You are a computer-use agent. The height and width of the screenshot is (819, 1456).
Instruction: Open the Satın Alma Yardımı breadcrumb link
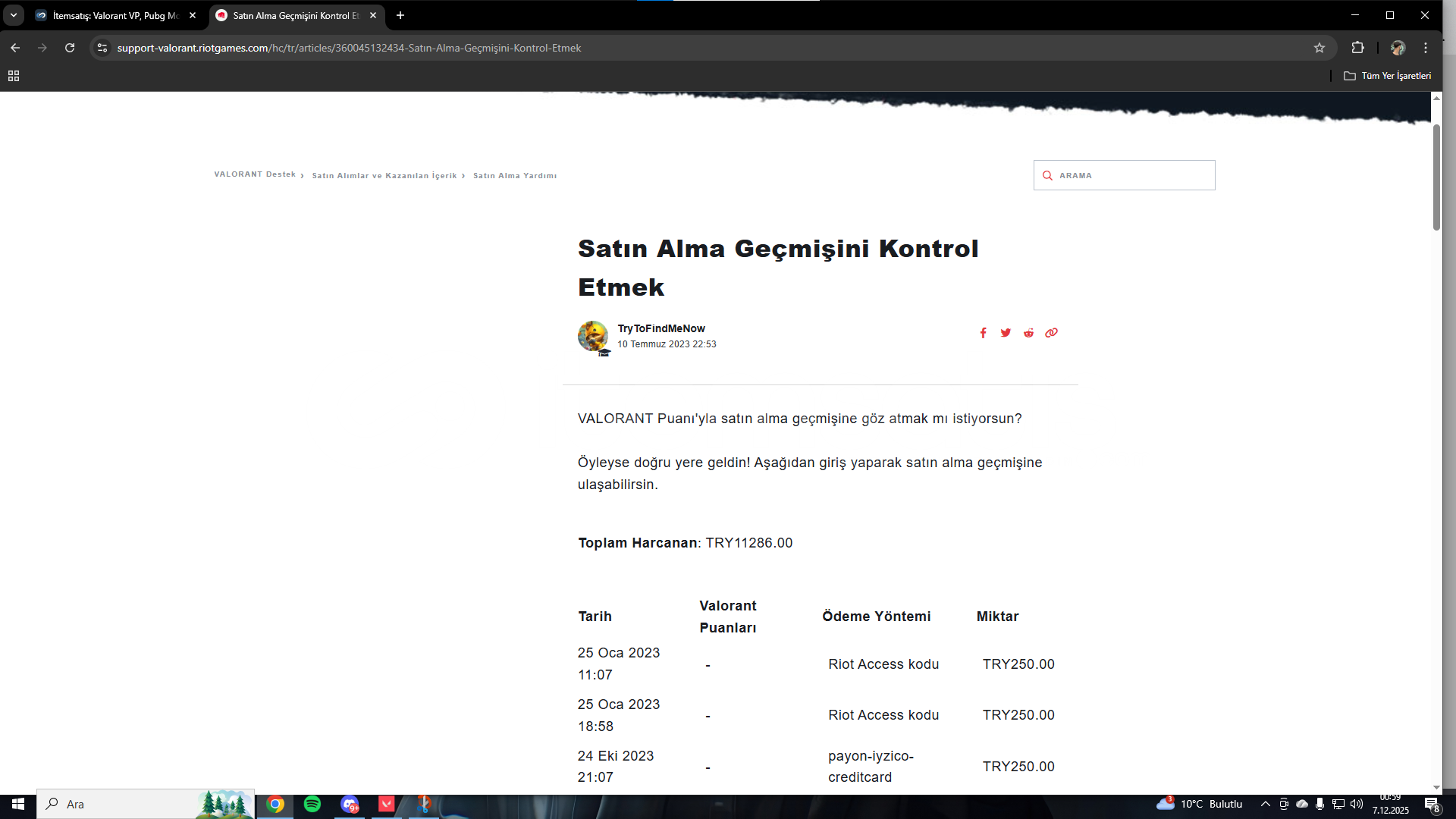pyautogui.click(x=514, y=175)
